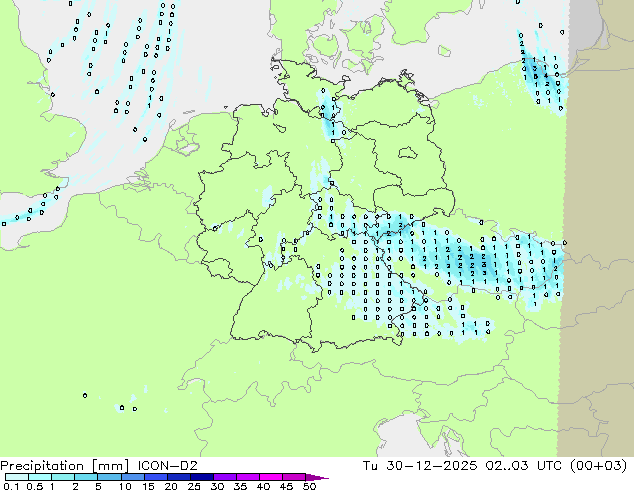Click the legend scale label '0.1'
634x490 pixels.
tap(10, 486)
